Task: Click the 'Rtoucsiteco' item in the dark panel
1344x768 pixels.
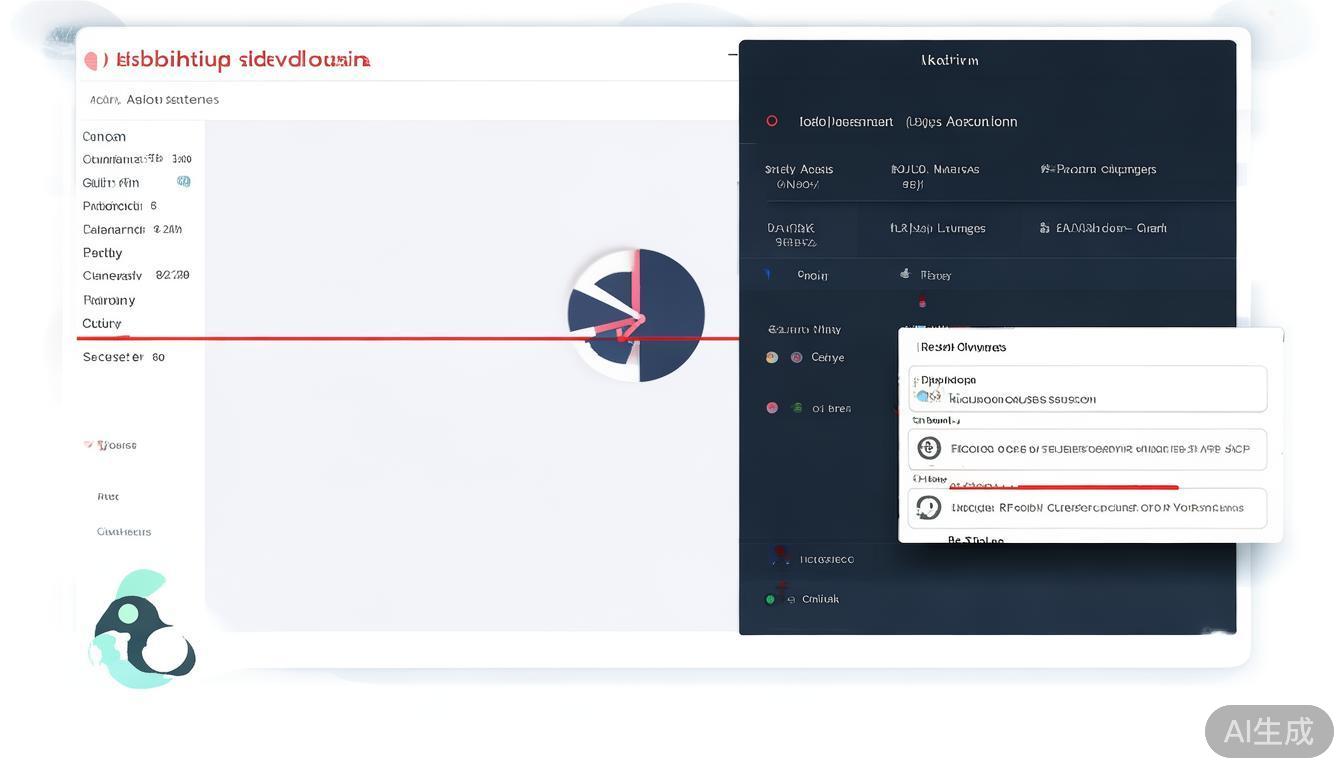Action: coord(826,560)
